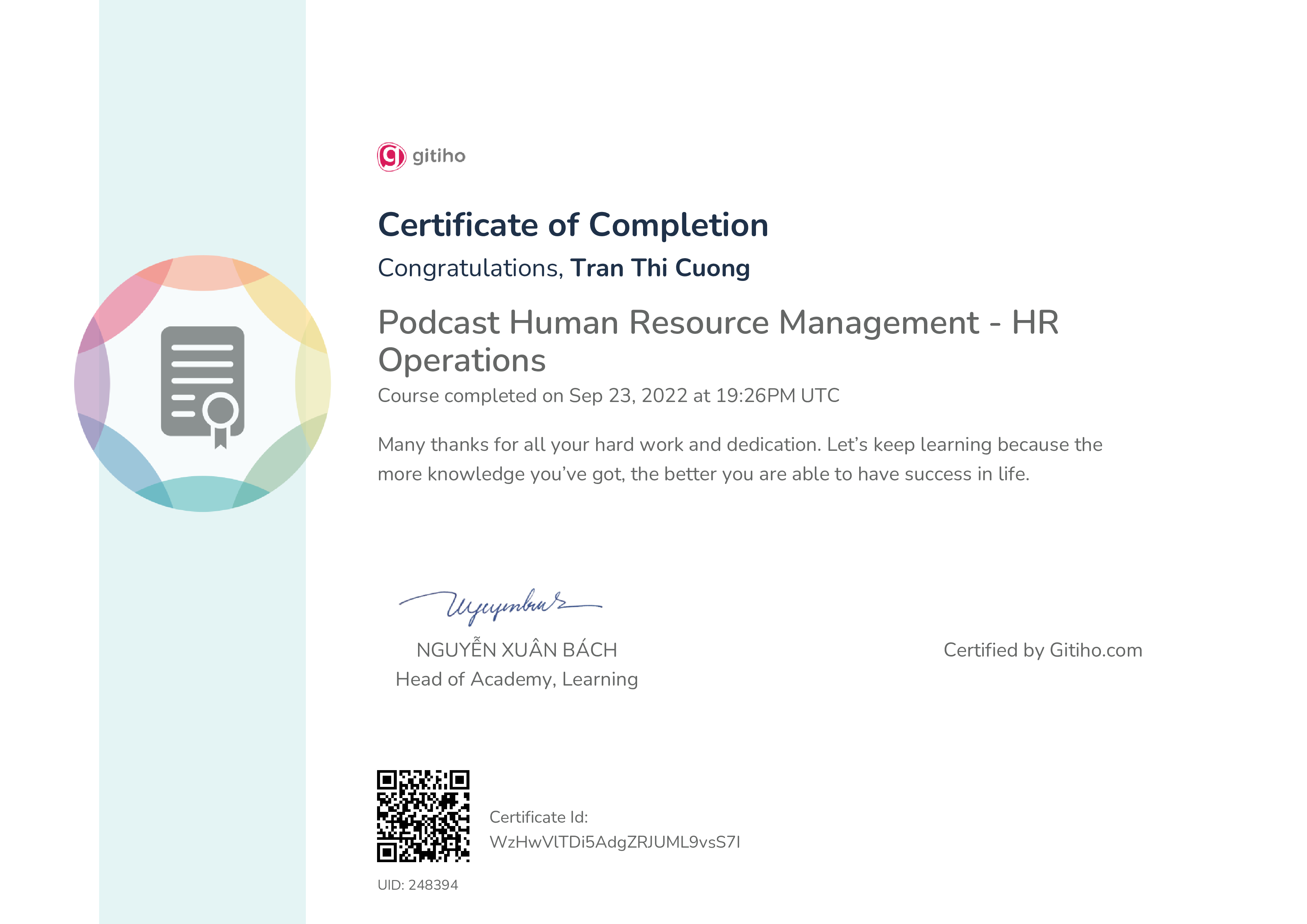Click the 'Certificate of Completion' heading

pos(573,225)
